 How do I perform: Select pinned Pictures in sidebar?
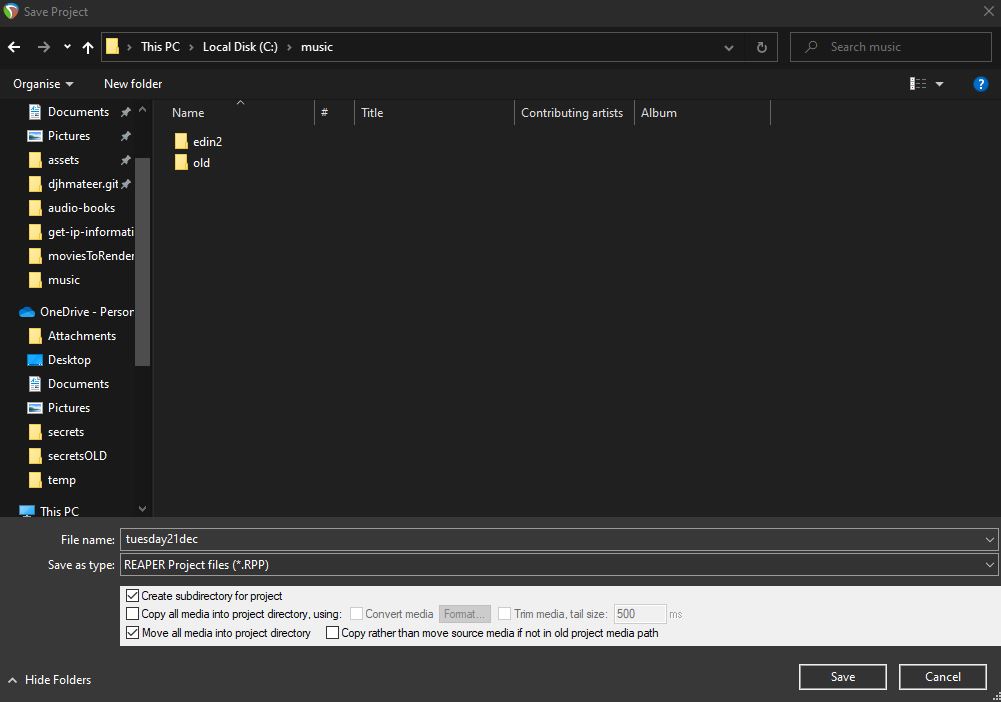pyautogui.click(x=68, y=136)
